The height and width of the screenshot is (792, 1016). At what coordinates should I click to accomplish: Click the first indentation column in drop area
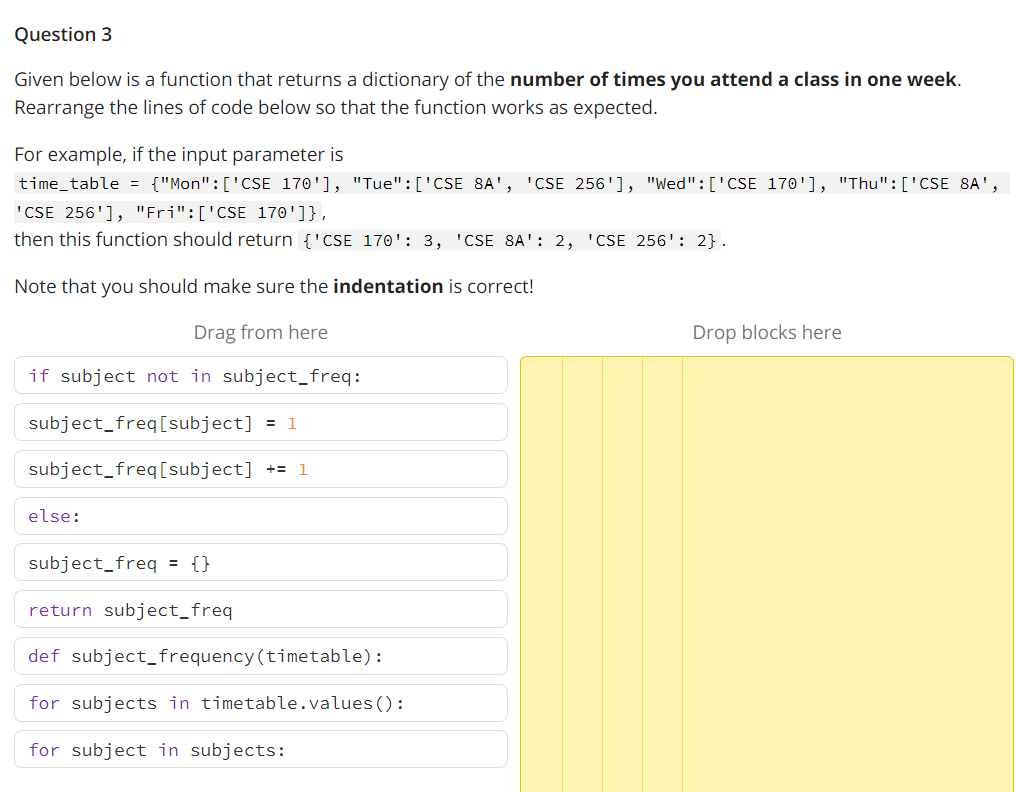coord(542,570)
